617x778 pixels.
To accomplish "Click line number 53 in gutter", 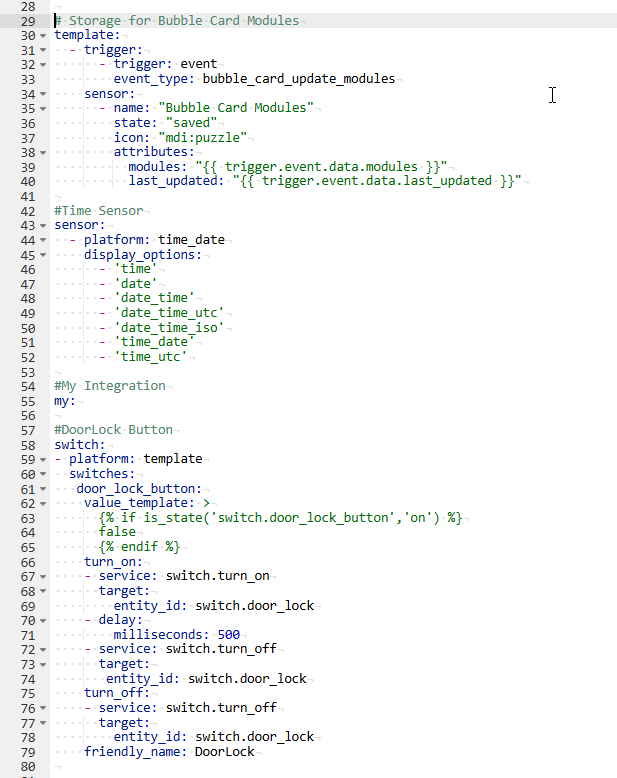I will click(x=28, y=373).
